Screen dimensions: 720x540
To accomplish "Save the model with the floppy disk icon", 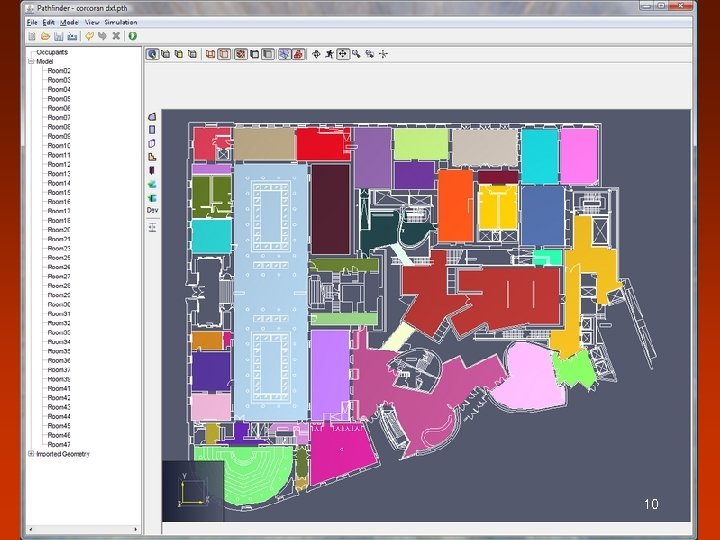I will pyautogui.click(x=58, y=36).
